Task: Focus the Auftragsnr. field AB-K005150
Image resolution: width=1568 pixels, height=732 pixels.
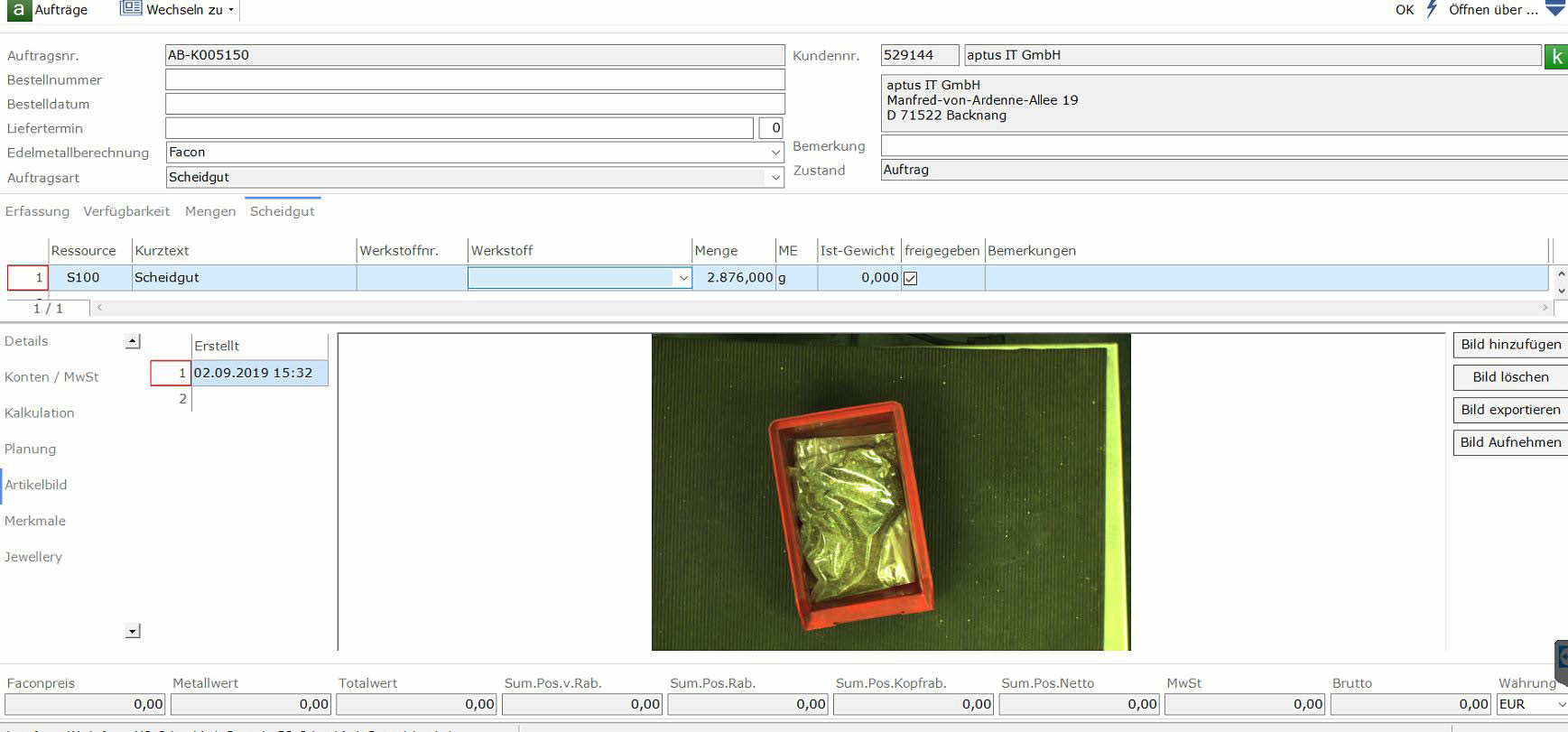Action: 475,55
